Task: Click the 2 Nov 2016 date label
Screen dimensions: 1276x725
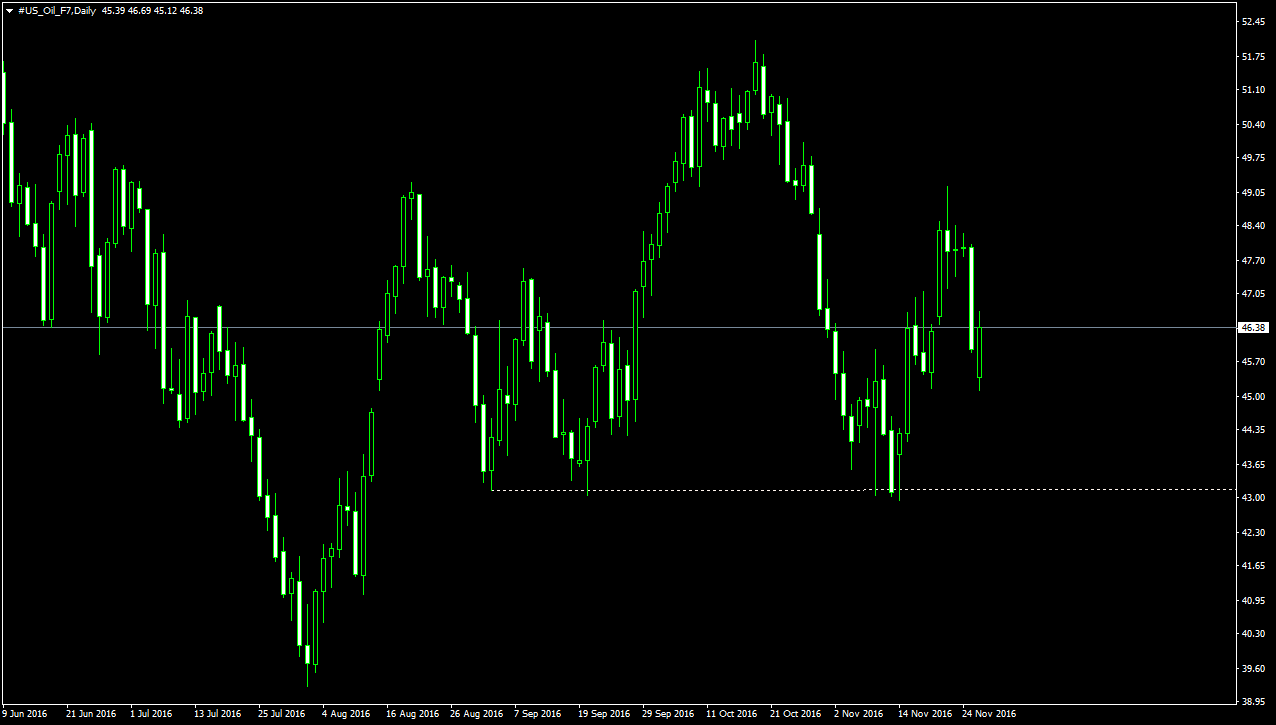Action: 859,714
